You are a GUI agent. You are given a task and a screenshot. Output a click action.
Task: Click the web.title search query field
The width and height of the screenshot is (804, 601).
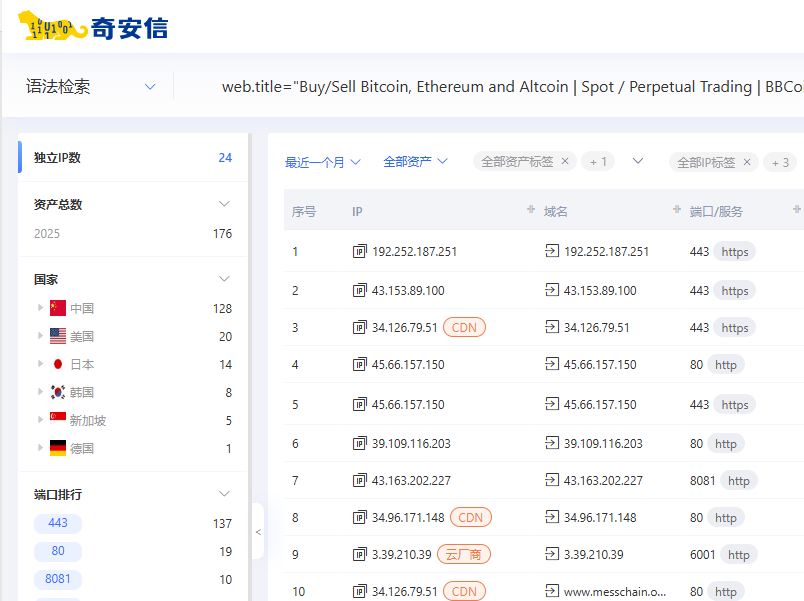(x=512, y=87)
